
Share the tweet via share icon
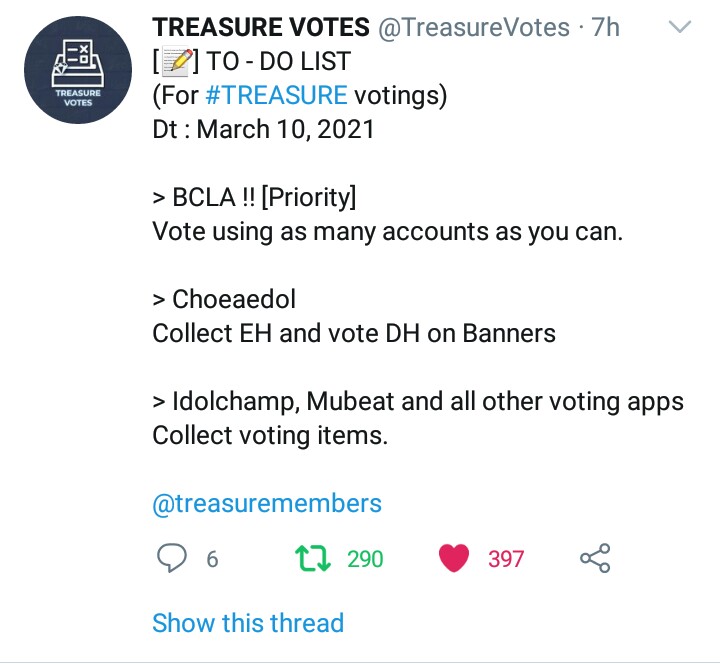[x=595, y=558]
